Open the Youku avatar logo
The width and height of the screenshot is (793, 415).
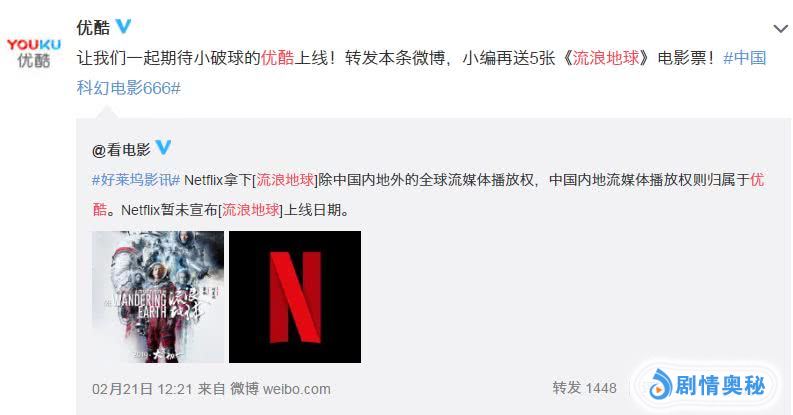click(33, 53)
